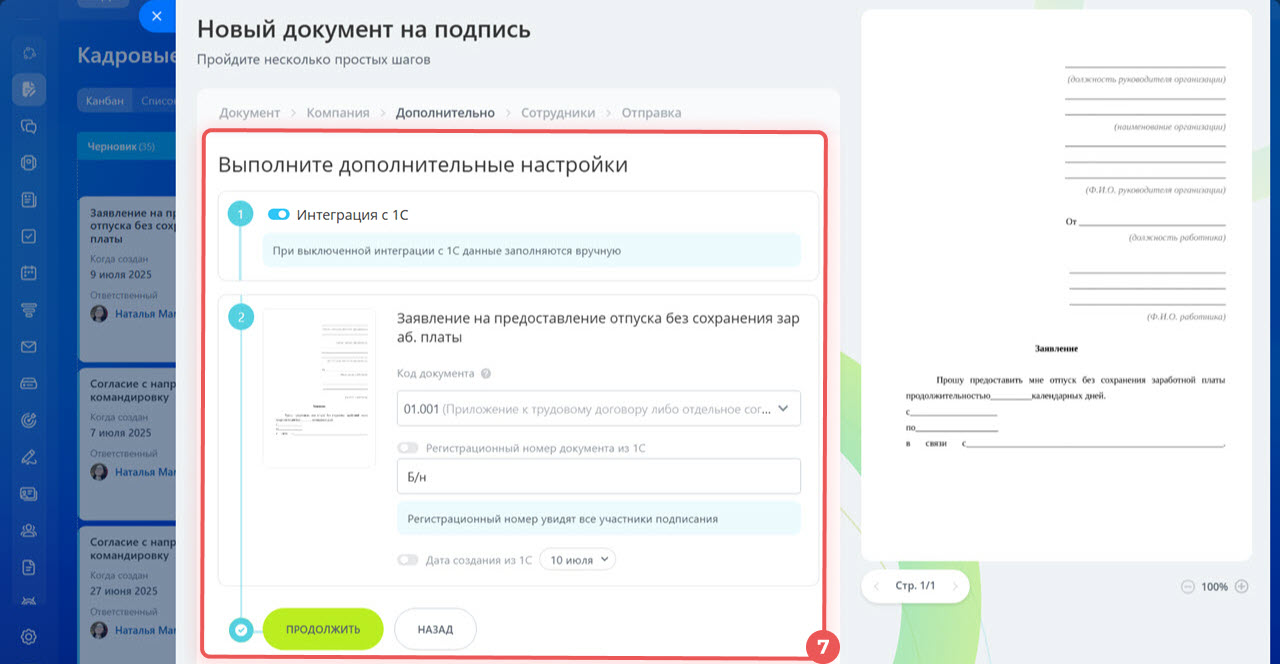The width and height of the screenshot is (1280, 664).
Task: Click the Черновик kanban column header
Action: (x=127, y=146)
